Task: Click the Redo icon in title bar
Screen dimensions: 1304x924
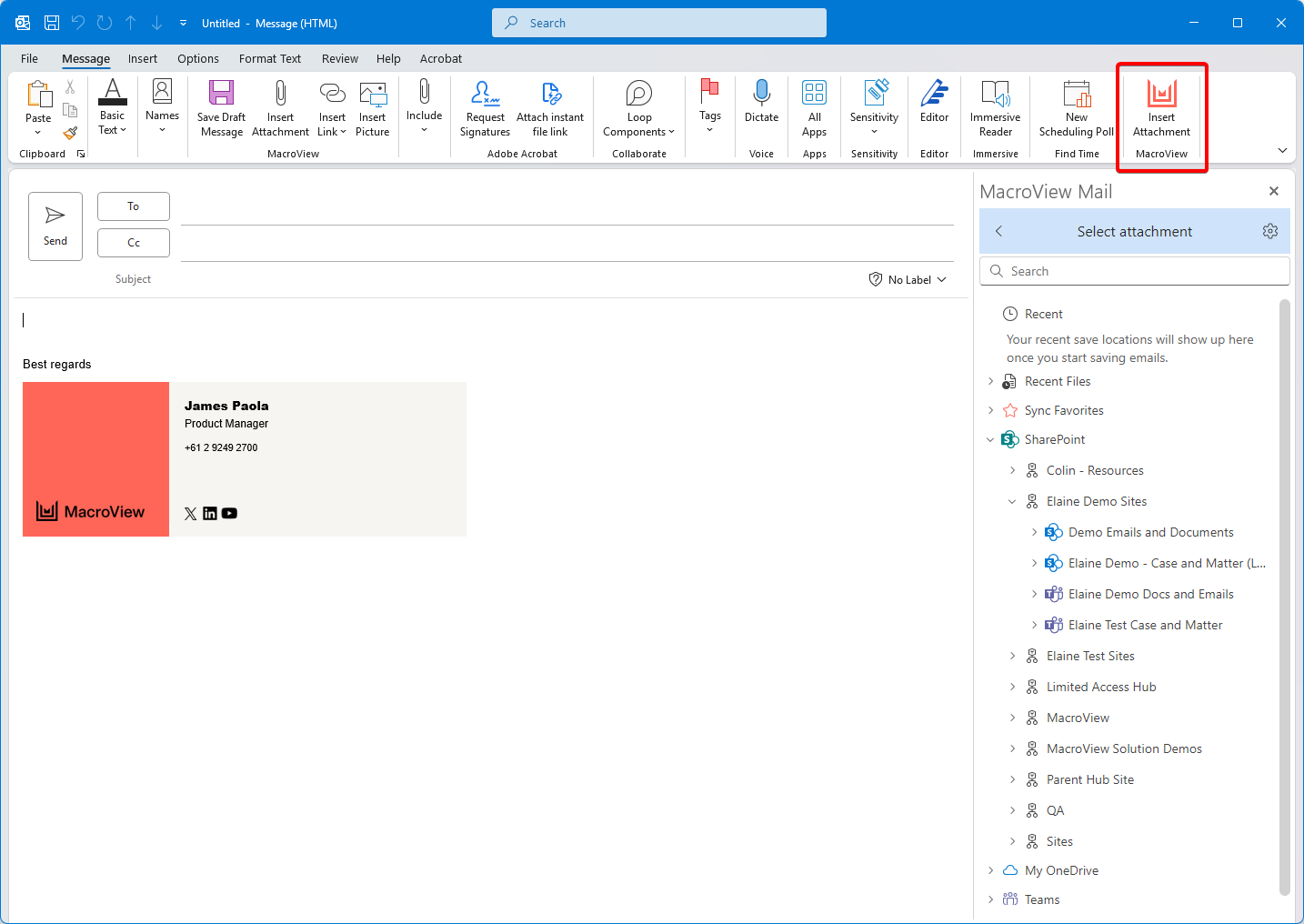Action: coord(105,23)
